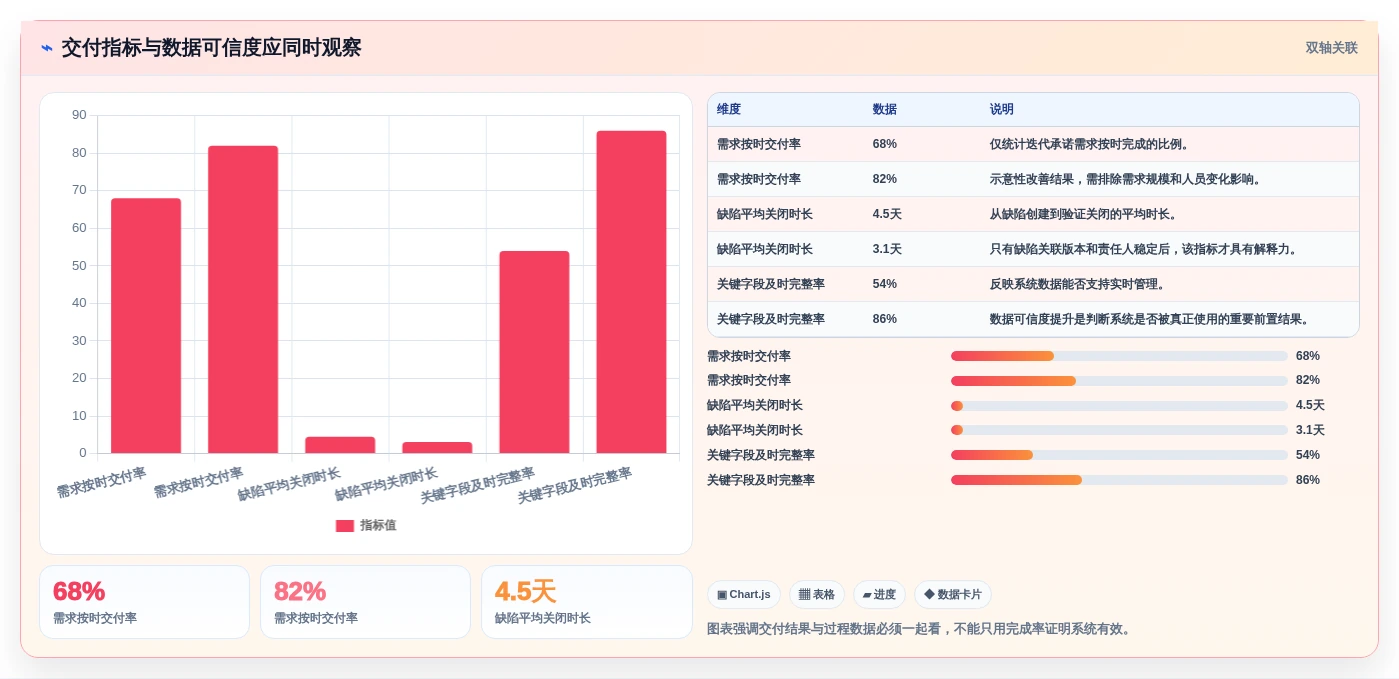Viewport: 1399px width, 679px height.
Task: Click the 数据卡片 tag chip
Action: click(953, 595)
